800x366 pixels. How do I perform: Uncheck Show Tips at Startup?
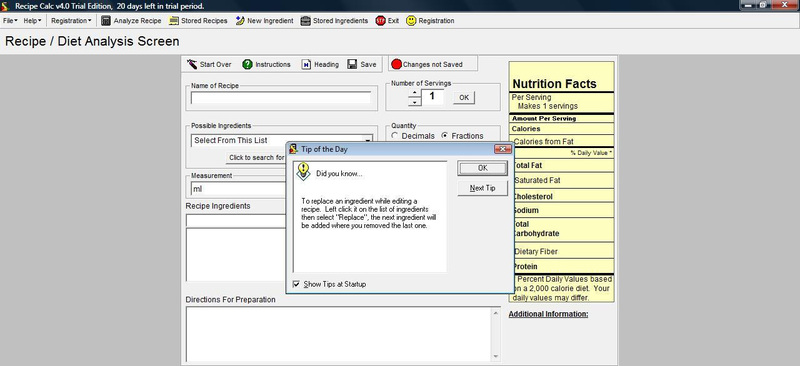click(296, 284)
